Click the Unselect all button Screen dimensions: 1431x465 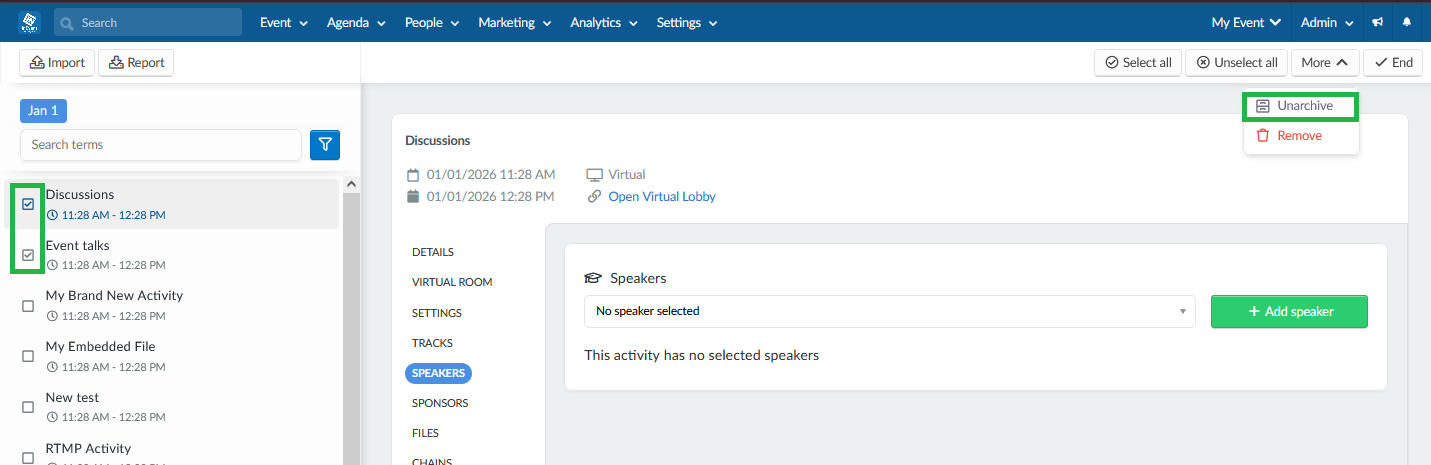tap(1237, 62)
